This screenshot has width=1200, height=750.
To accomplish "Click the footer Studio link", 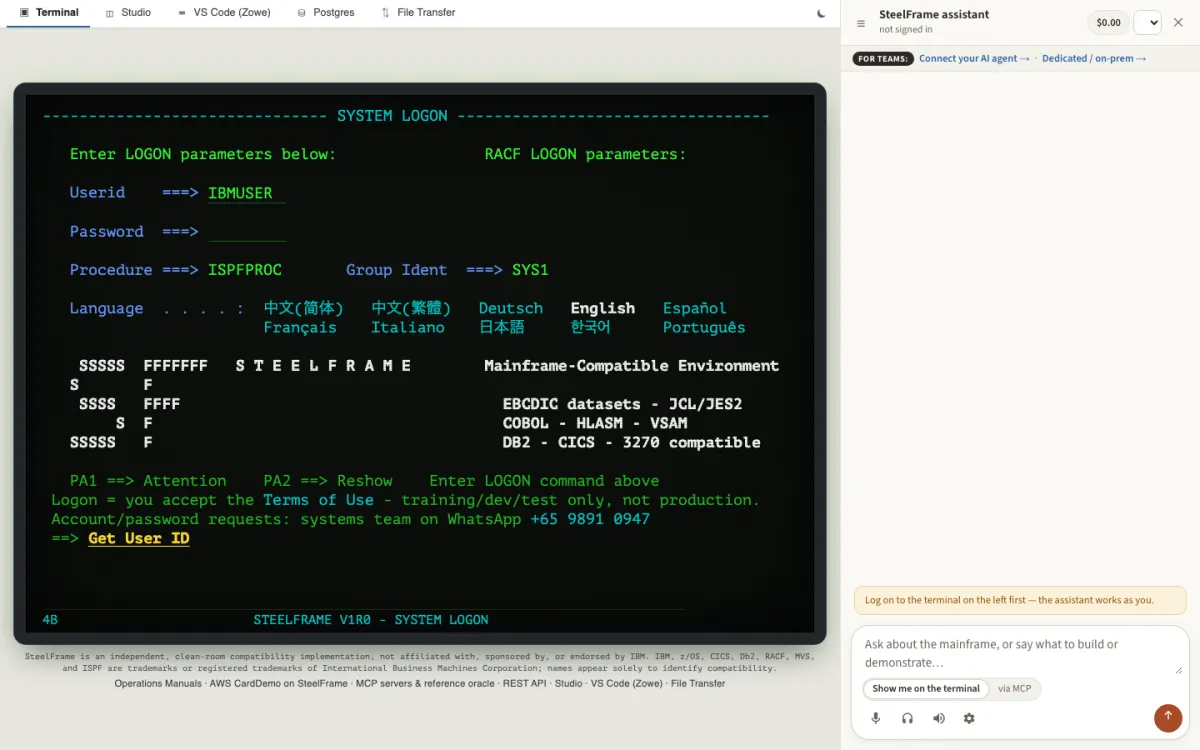I will click(568, 683).
